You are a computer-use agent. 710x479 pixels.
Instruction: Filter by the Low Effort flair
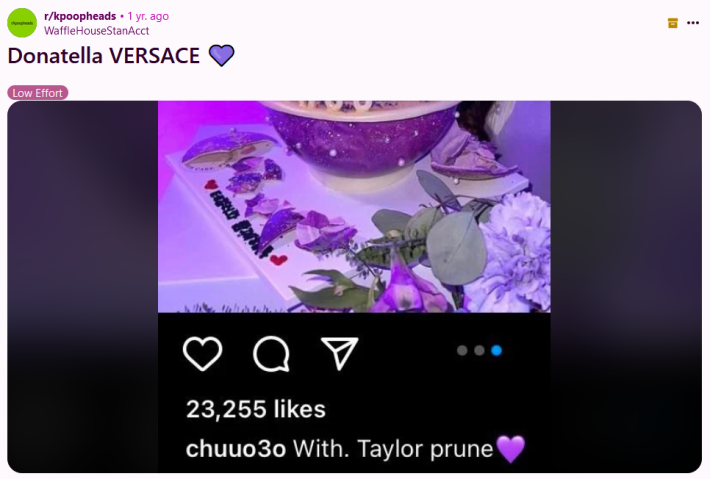pos(38,93)
